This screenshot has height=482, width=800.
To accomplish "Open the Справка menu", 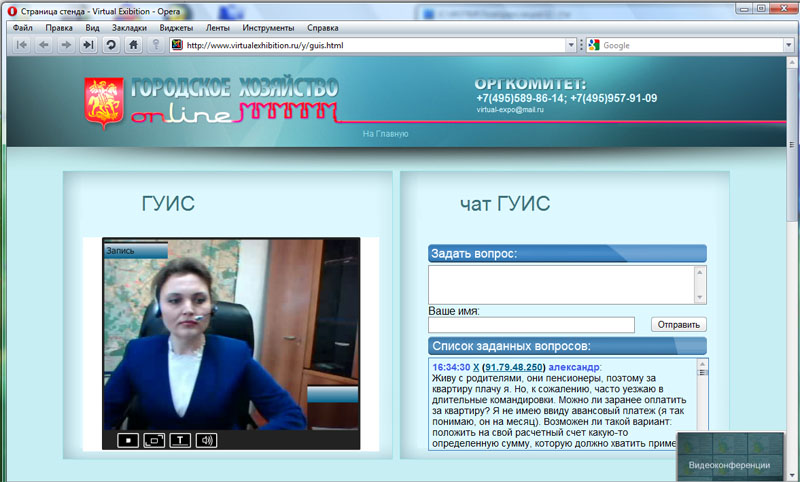I will [322, 28].
